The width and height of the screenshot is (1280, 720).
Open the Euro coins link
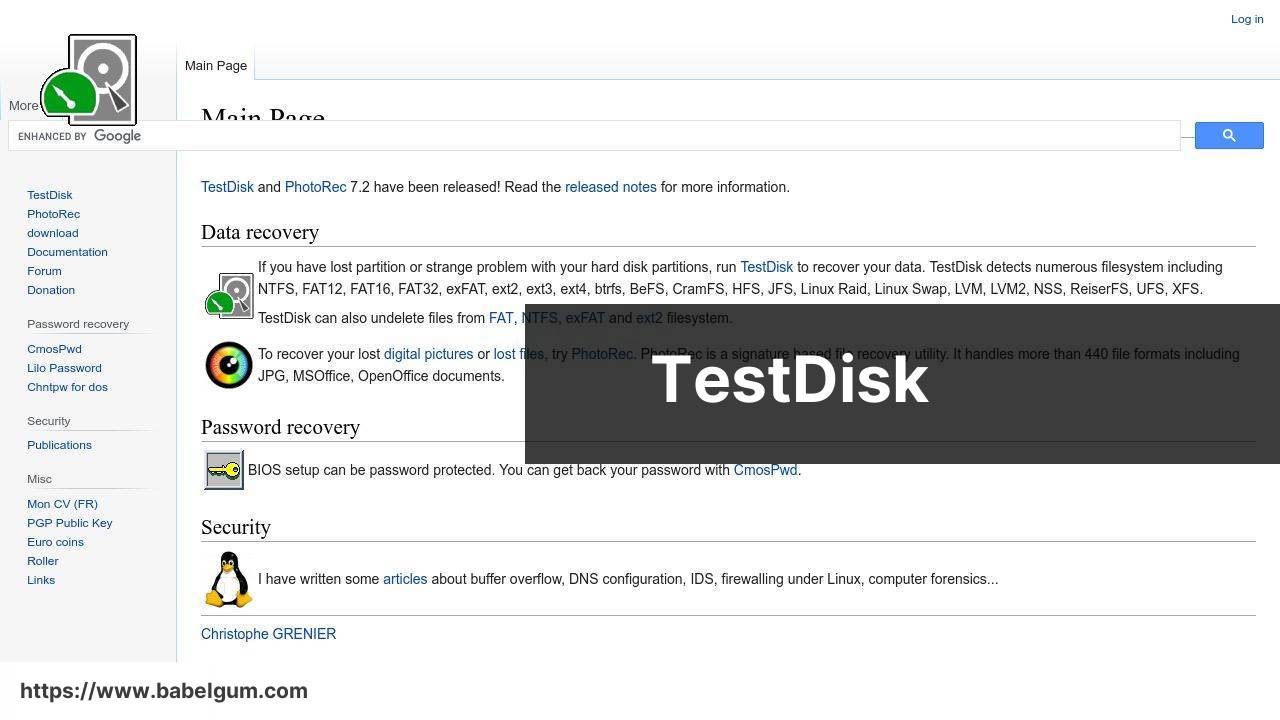tap(55, 542)
